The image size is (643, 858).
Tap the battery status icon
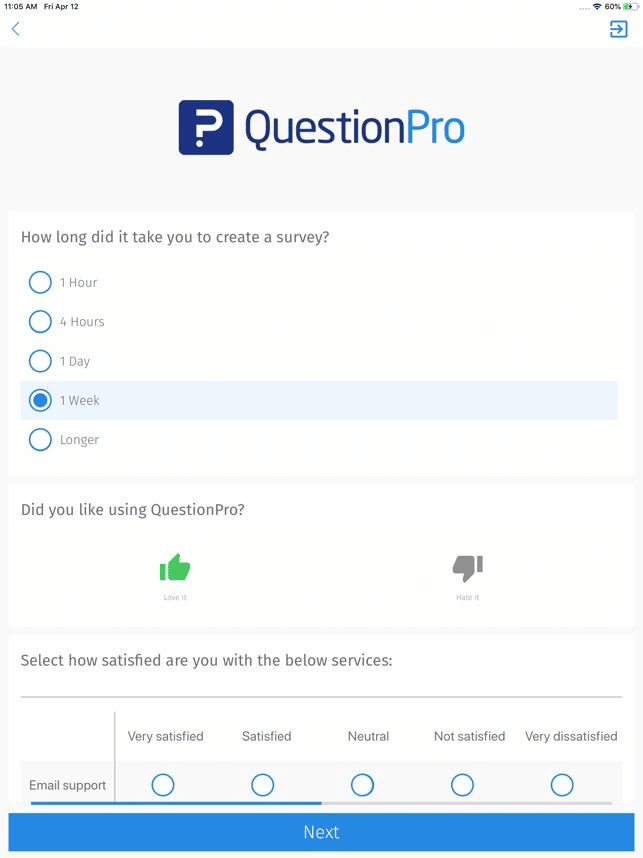[x=630, y=7]
